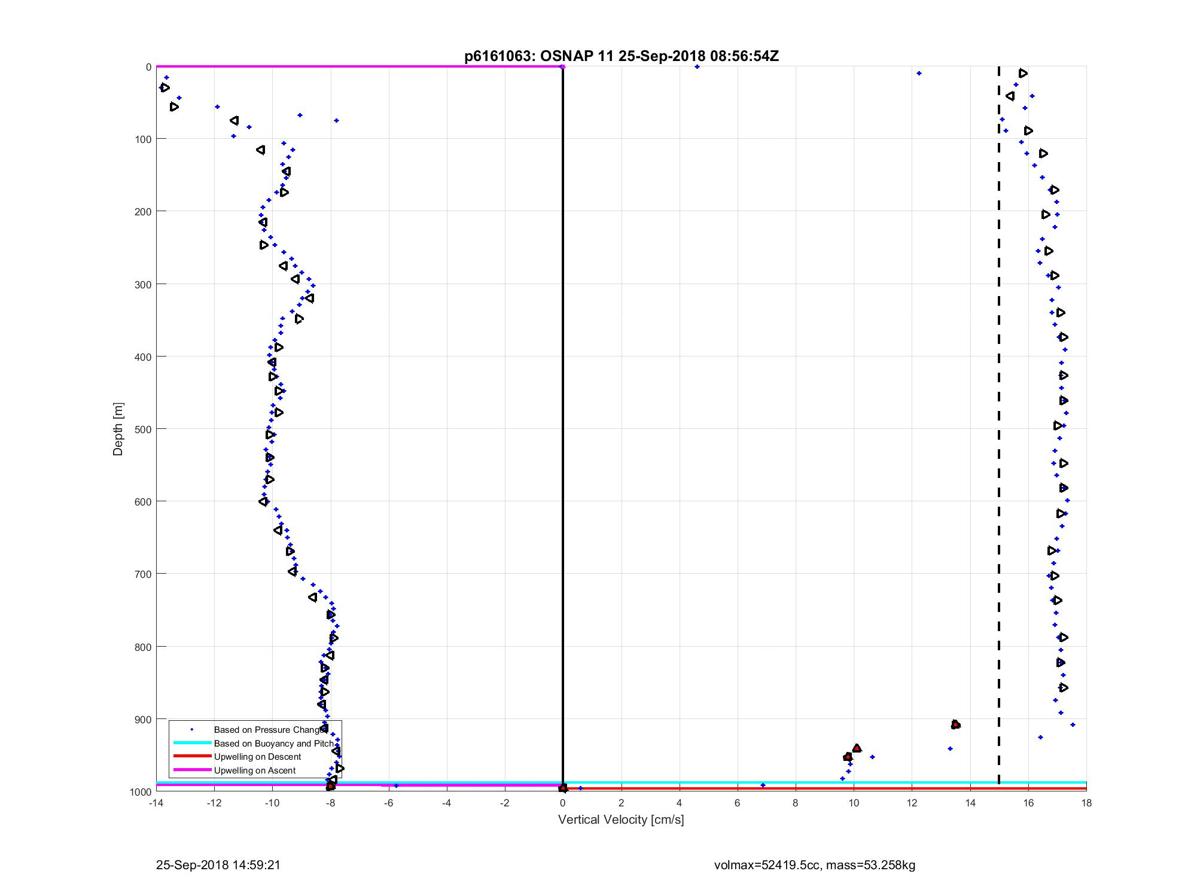
Task: Click x-axis tick label '-6'
Action: (388, 802)
